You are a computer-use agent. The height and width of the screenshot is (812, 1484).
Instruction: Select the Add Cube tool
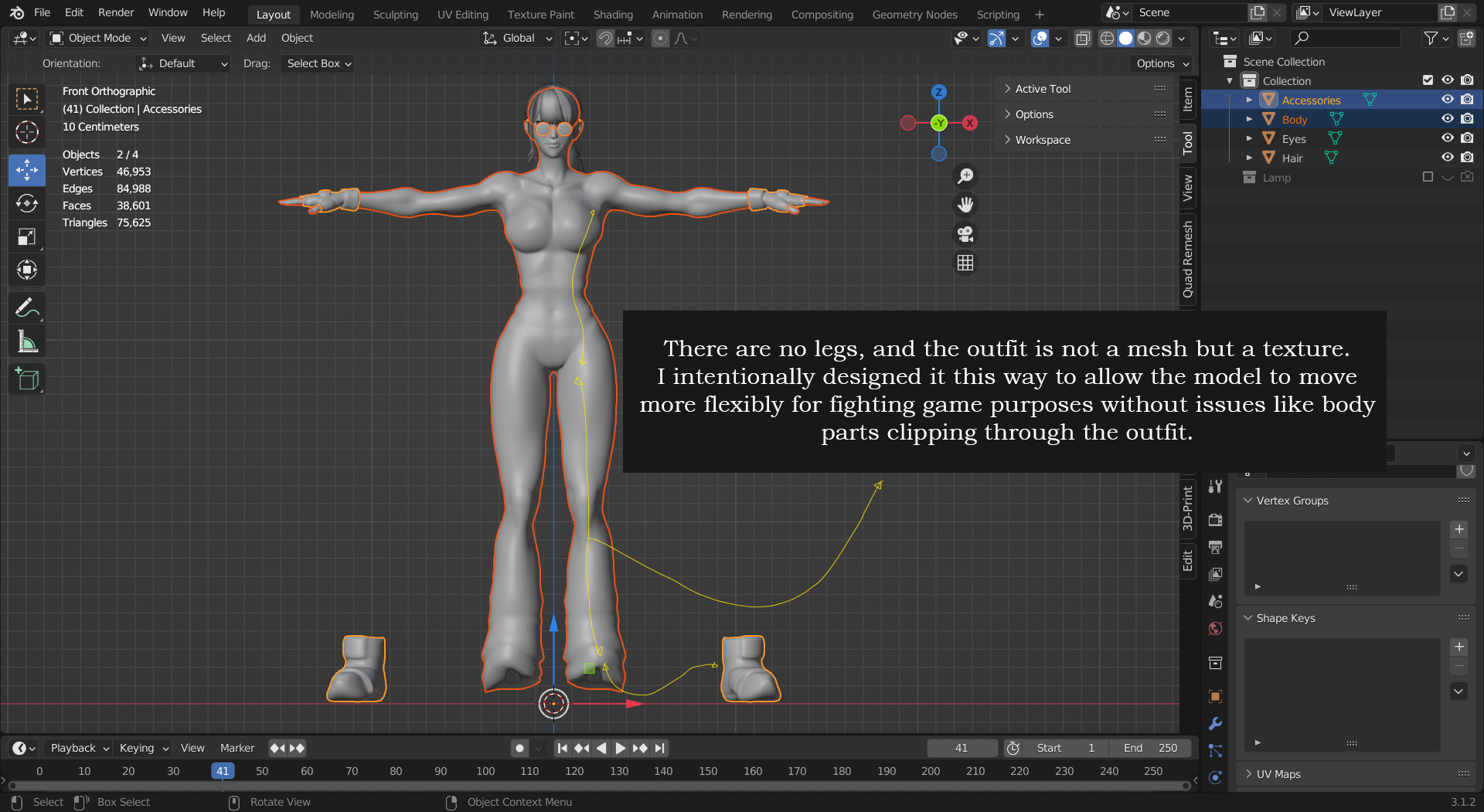pos(27,379)
